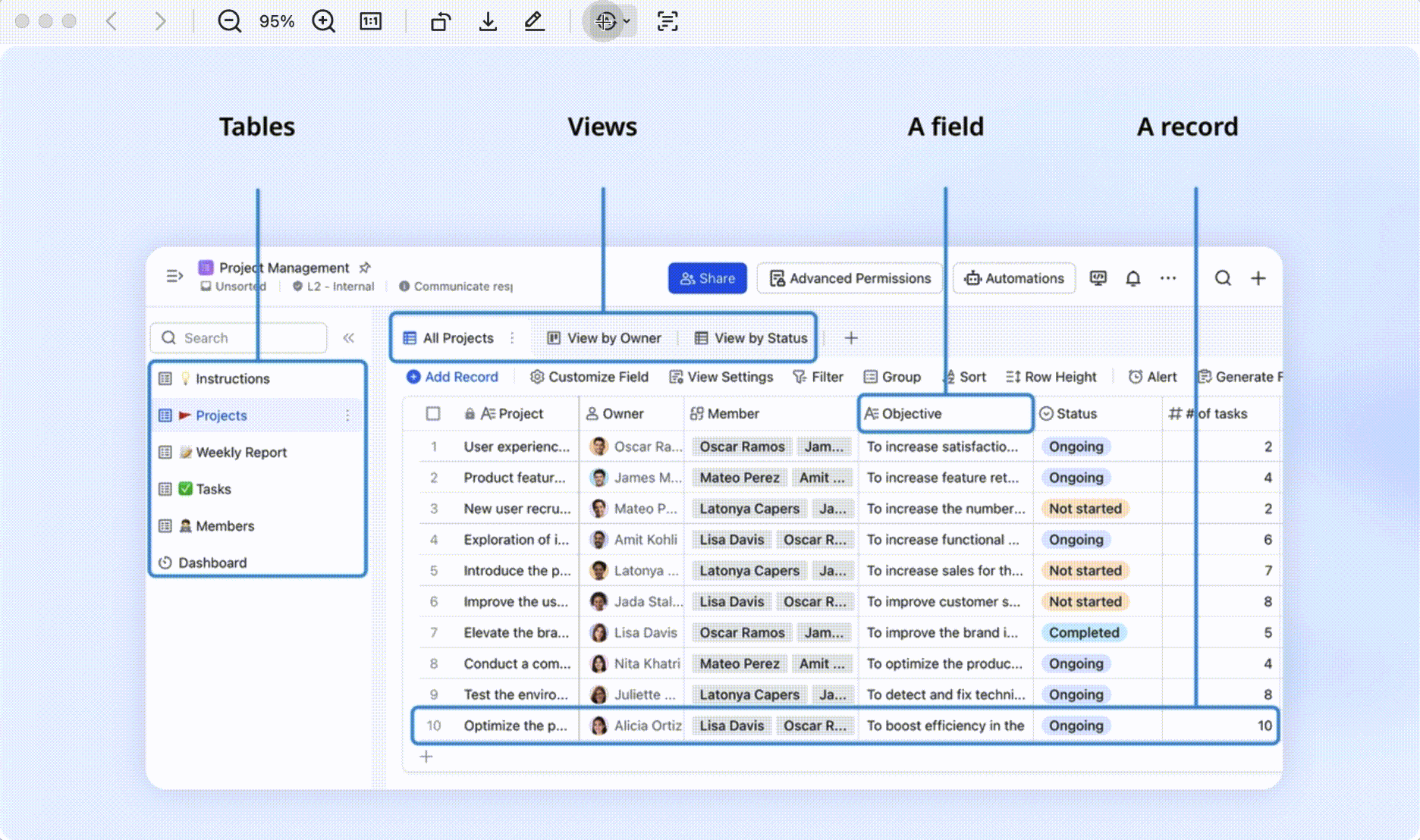Click the notification bell icon
The height and width of the screenshot is (840, 1420).
[x=1133, y=278]
